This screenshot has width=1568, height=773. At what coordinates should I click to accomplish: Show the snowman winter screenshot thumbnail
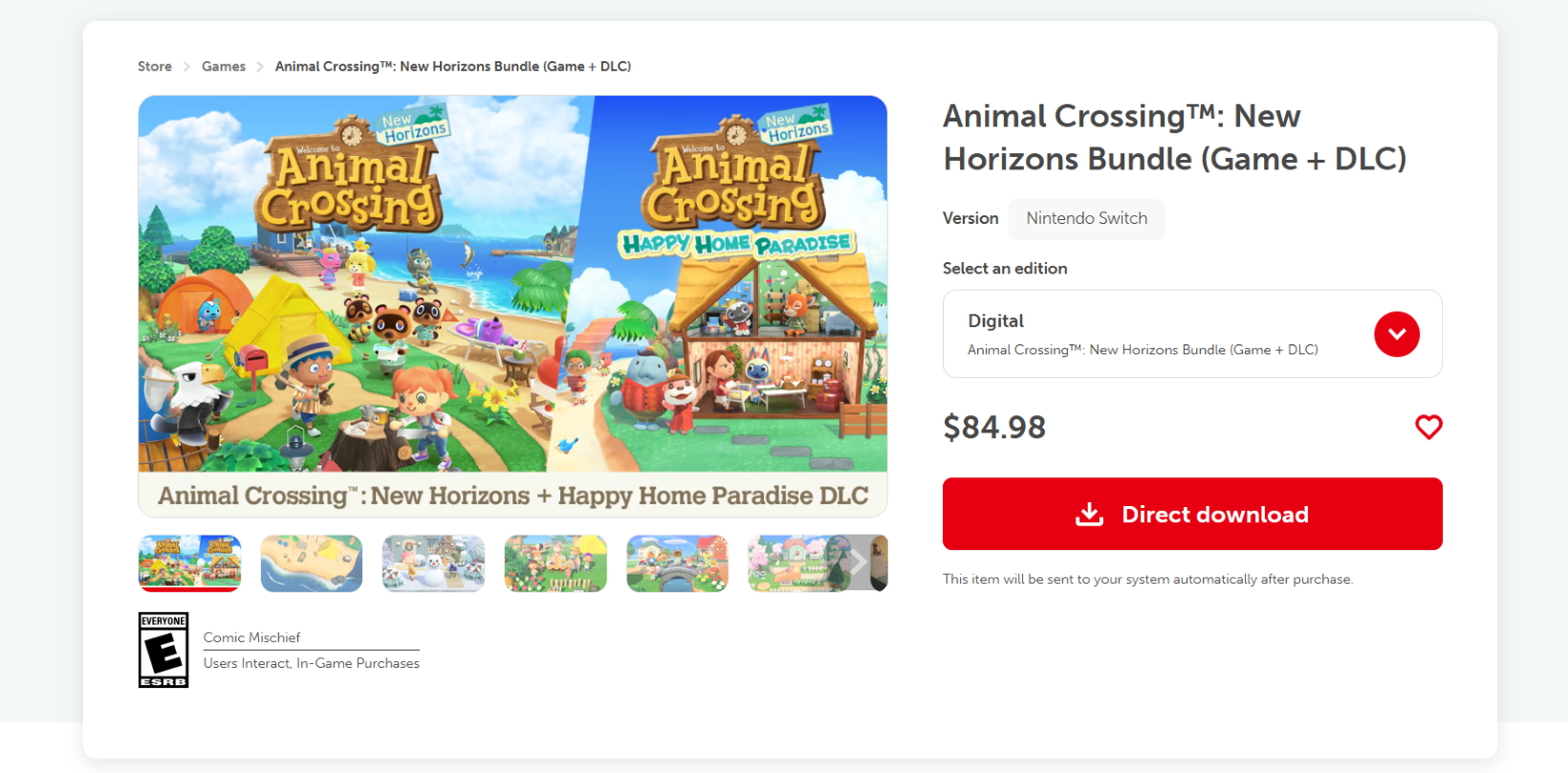[x=433, y=563]
